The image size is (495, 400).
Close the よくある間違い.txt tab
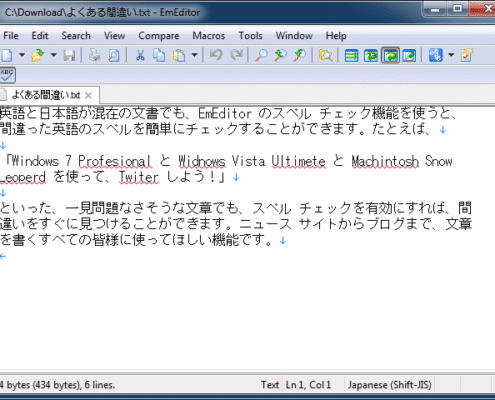click(x=88, y=96)
